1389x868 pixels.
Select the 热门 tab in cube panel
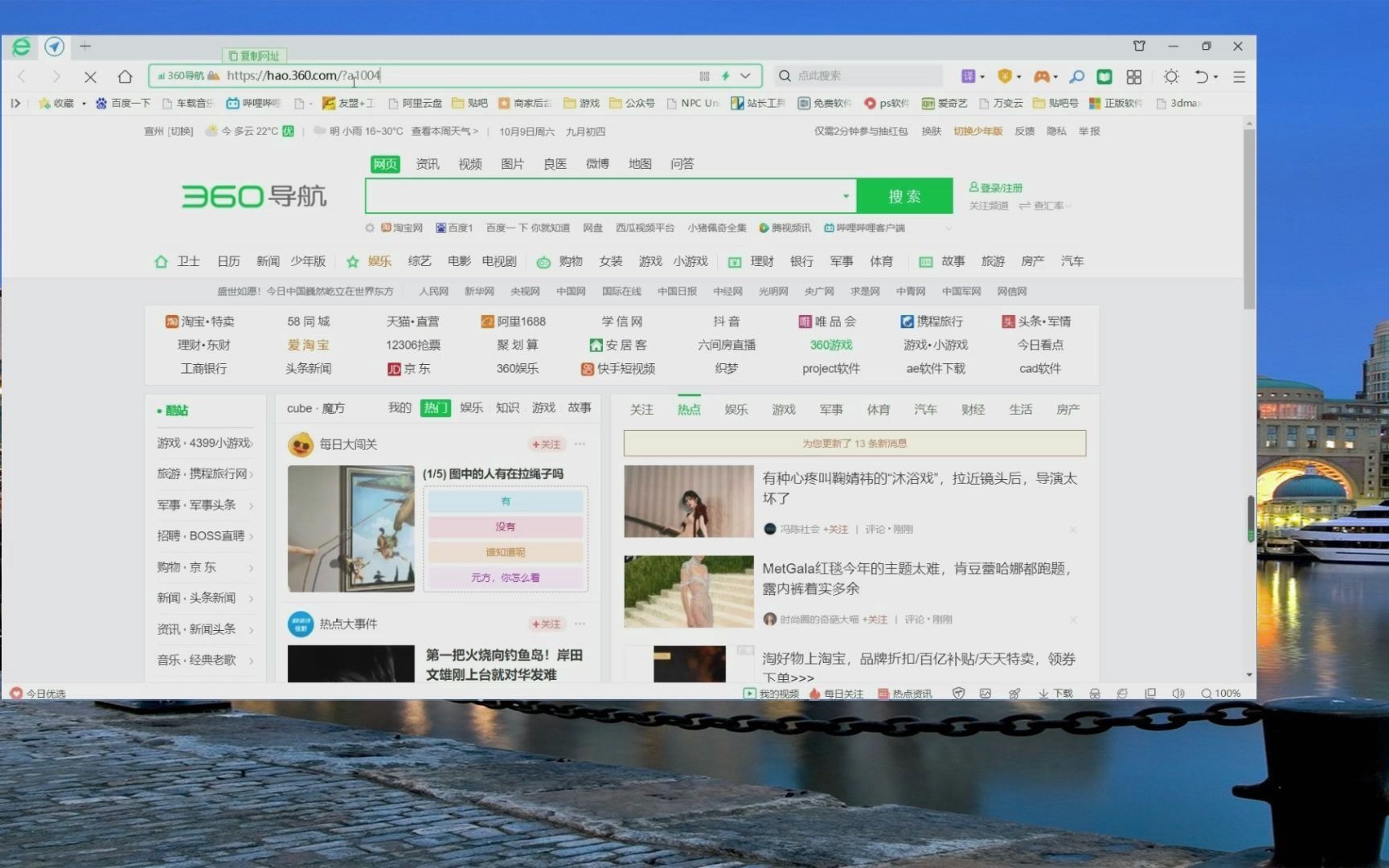tap(435, 408)
